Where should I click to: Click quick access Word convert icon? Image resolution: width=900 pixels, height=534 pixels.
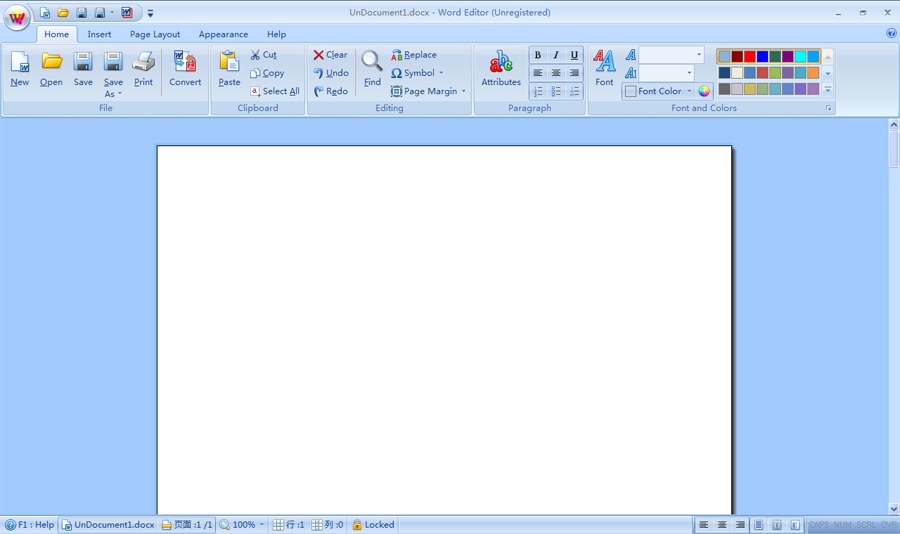pyautogui.click(x=127, y=13)
